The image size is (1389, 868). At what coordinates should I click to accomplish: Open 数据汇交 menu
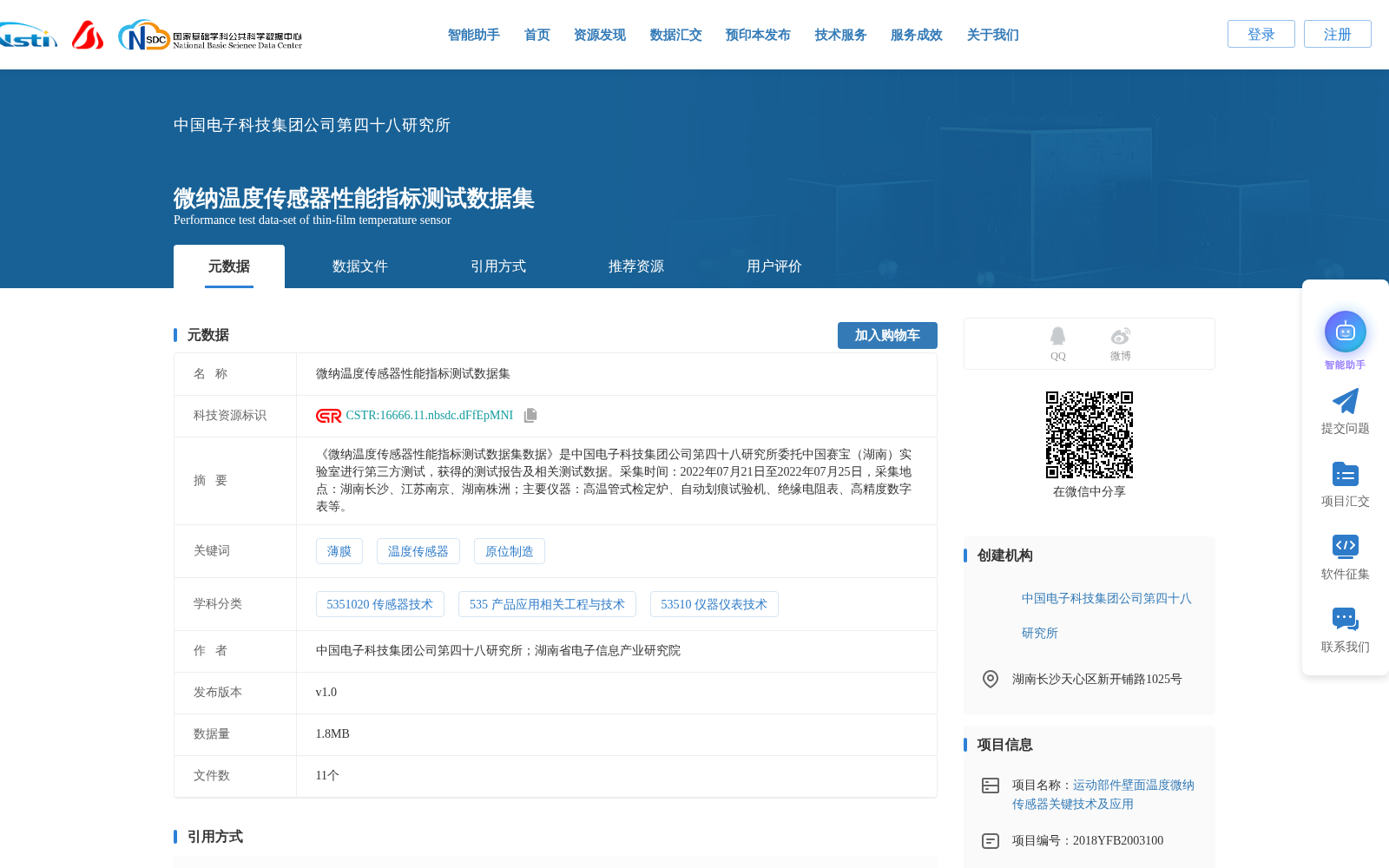(x=676, y=35)
